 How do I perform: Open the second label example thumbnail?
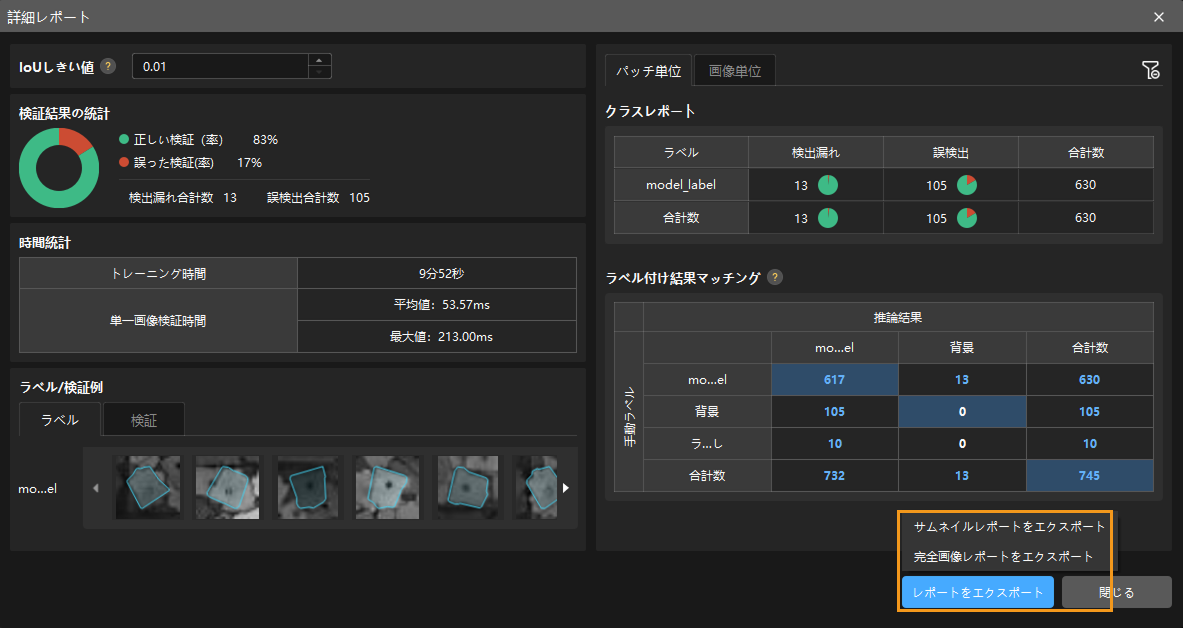[227, 487]
